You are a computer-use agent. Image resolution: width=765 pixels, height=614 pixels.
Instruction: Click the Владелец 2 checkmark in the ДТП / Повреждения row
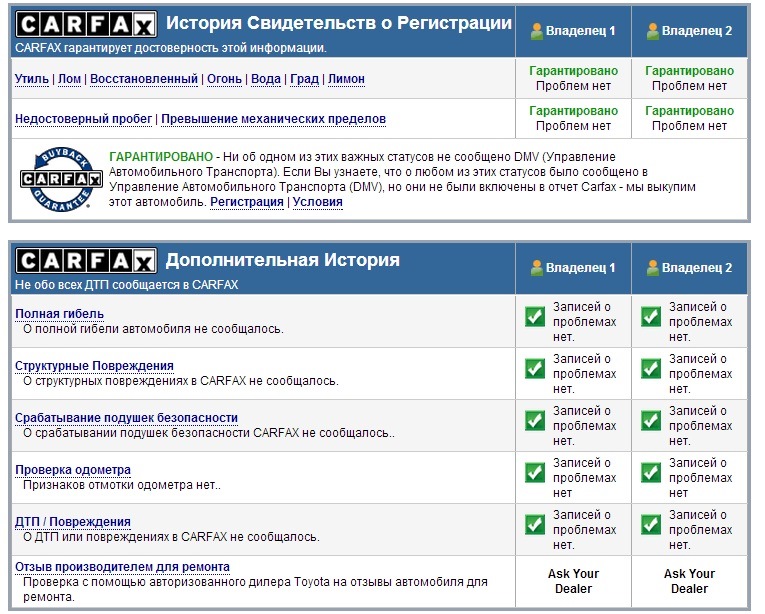tap(651, 524)
